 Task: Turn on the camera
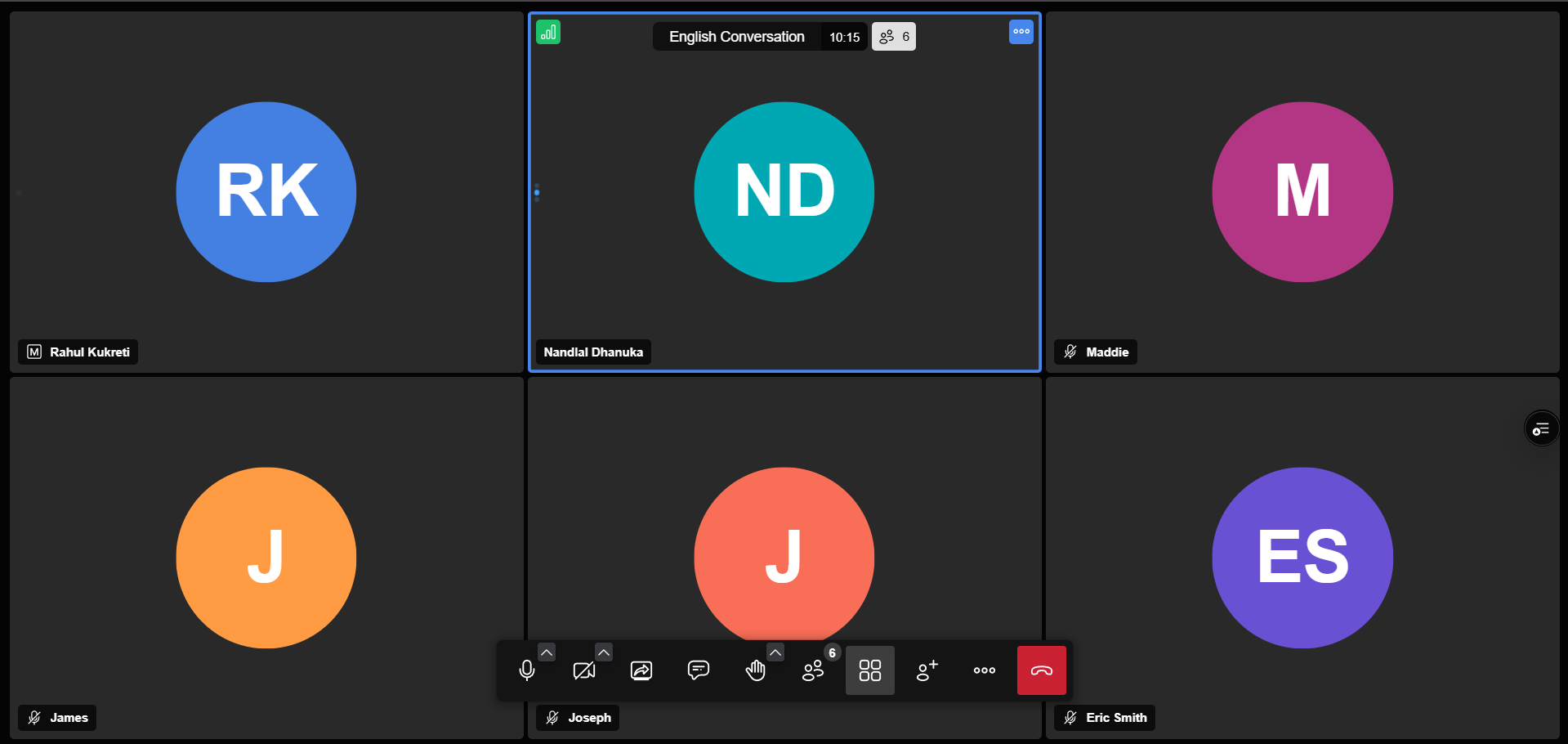point(583,670)
